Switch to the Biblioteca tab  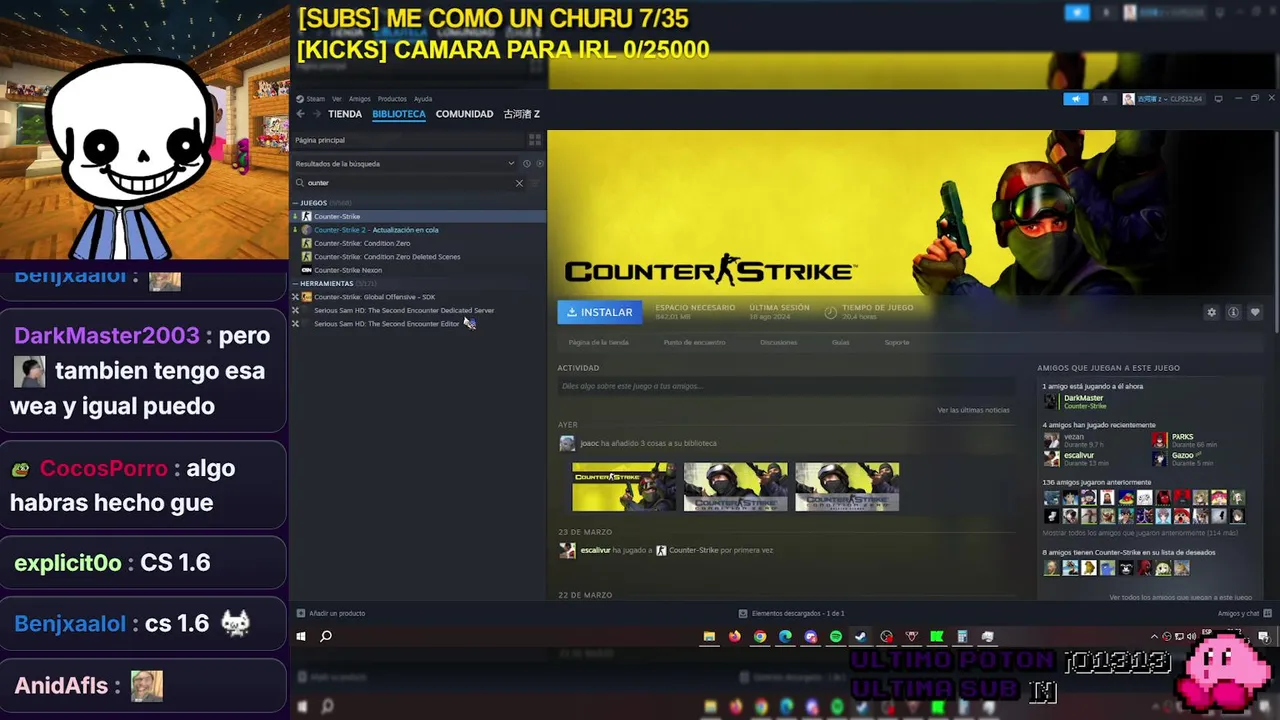click(x=399, y=114)
